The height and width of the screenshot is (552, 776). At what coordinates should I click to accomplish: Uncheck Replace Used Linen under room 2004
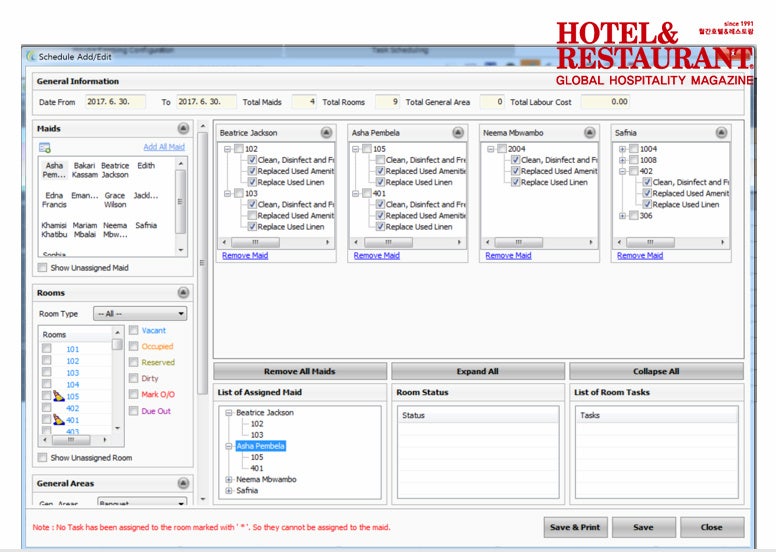[x=516, y=182]
